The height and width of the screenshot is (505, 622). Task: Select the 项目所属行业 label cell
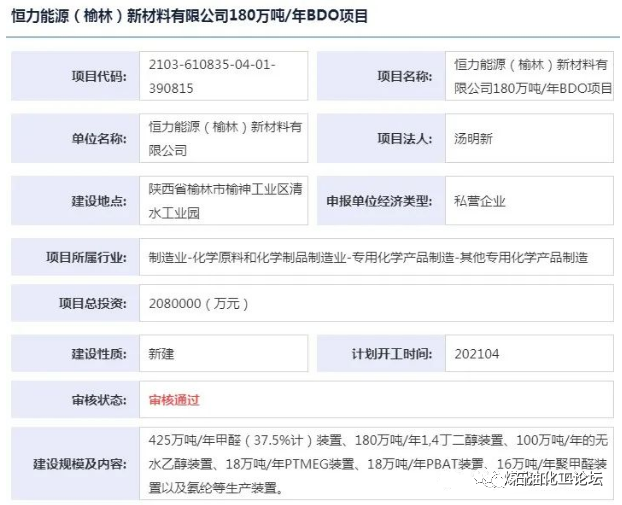pyautogui.click(x=75, y=257)
